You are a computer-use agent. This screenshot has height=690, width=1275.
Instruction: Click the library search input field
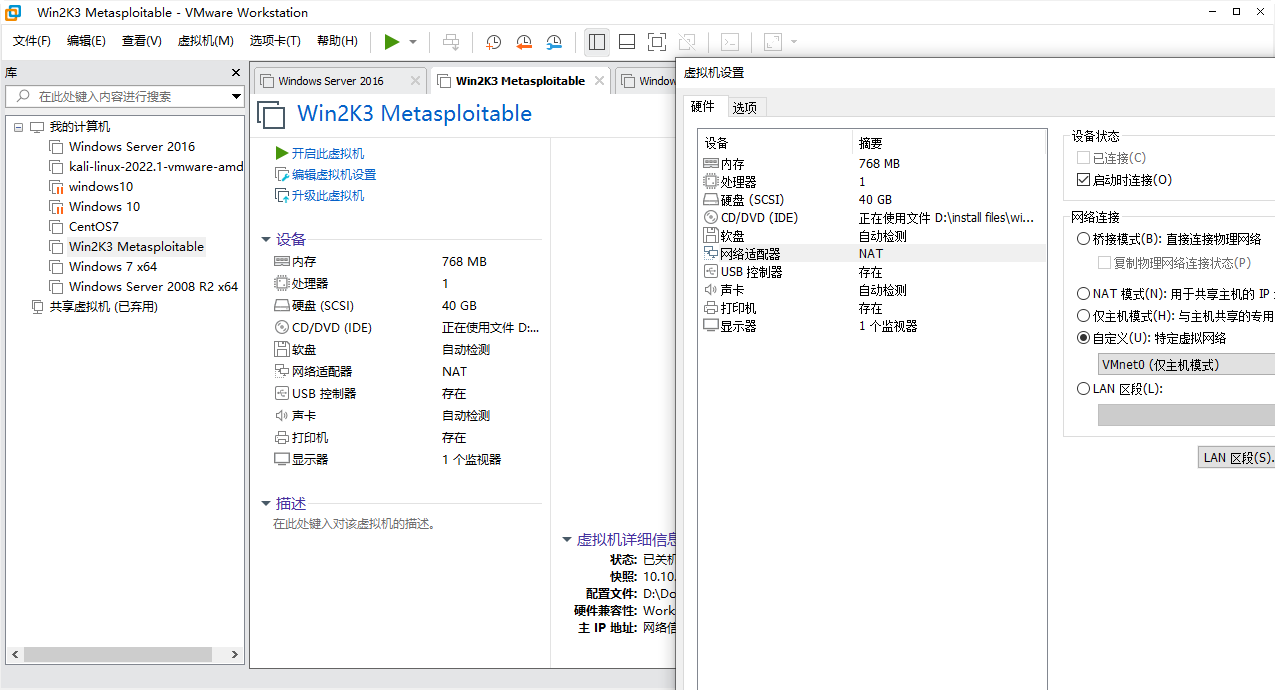pyautogui.click(x=125, y=97)
